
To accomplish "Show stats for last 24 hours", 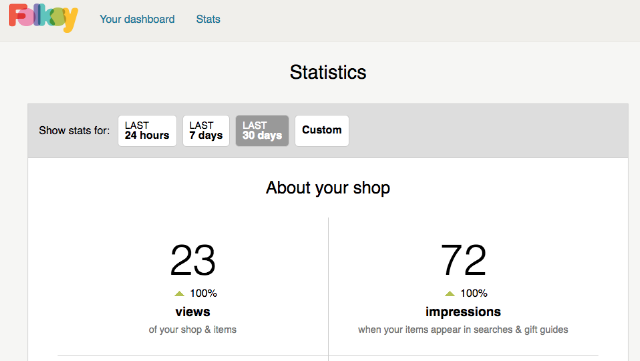I will click(x=147, y=131).
